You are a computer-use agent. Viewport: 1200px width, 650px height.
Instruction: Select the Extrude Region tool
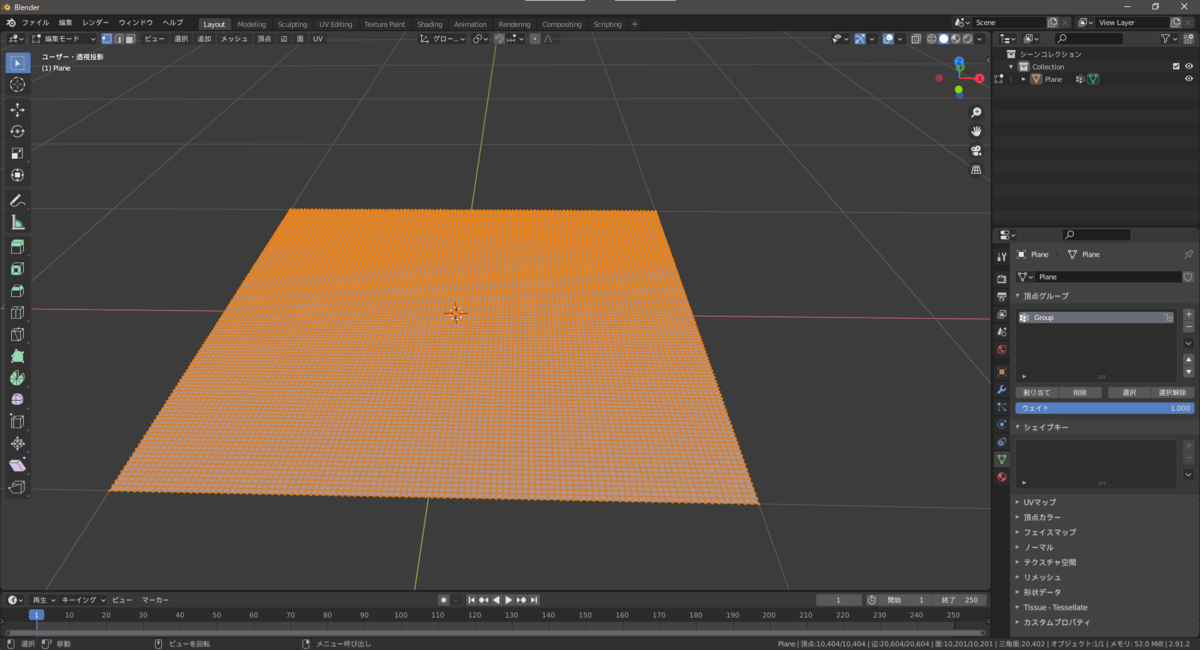(18, 247)
